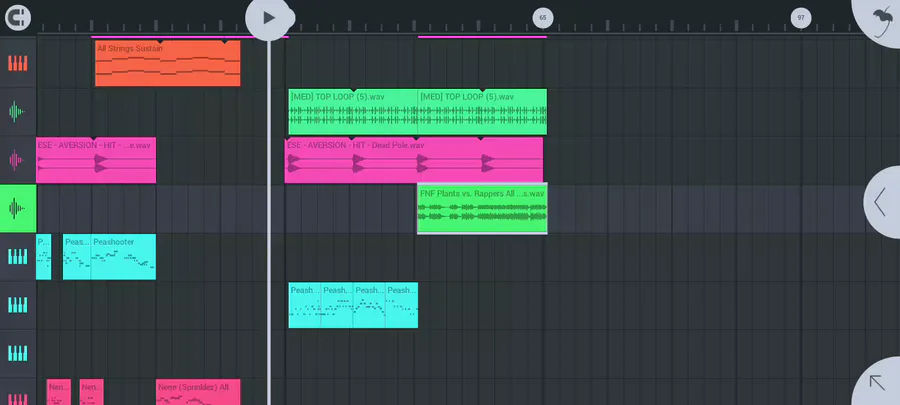Click the magenta loop bar ending at marker 65
The image size is (900, 405).
point(482,37)
